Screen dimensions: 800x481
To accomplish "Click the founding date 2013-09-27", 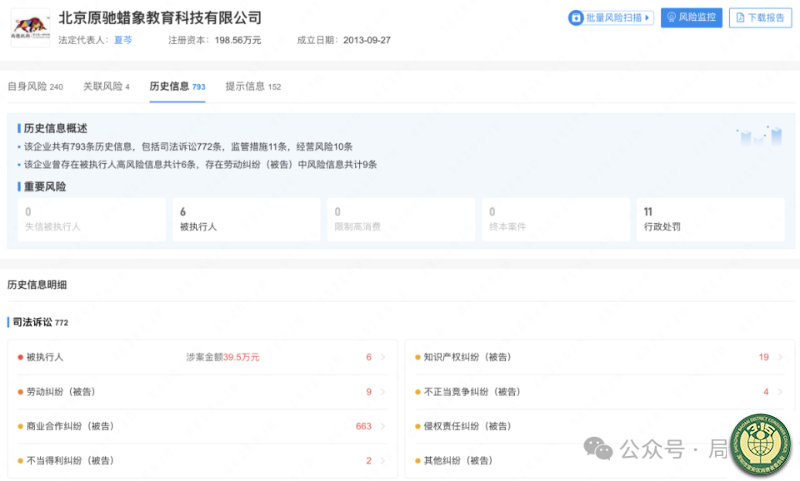I will (367, 40).
